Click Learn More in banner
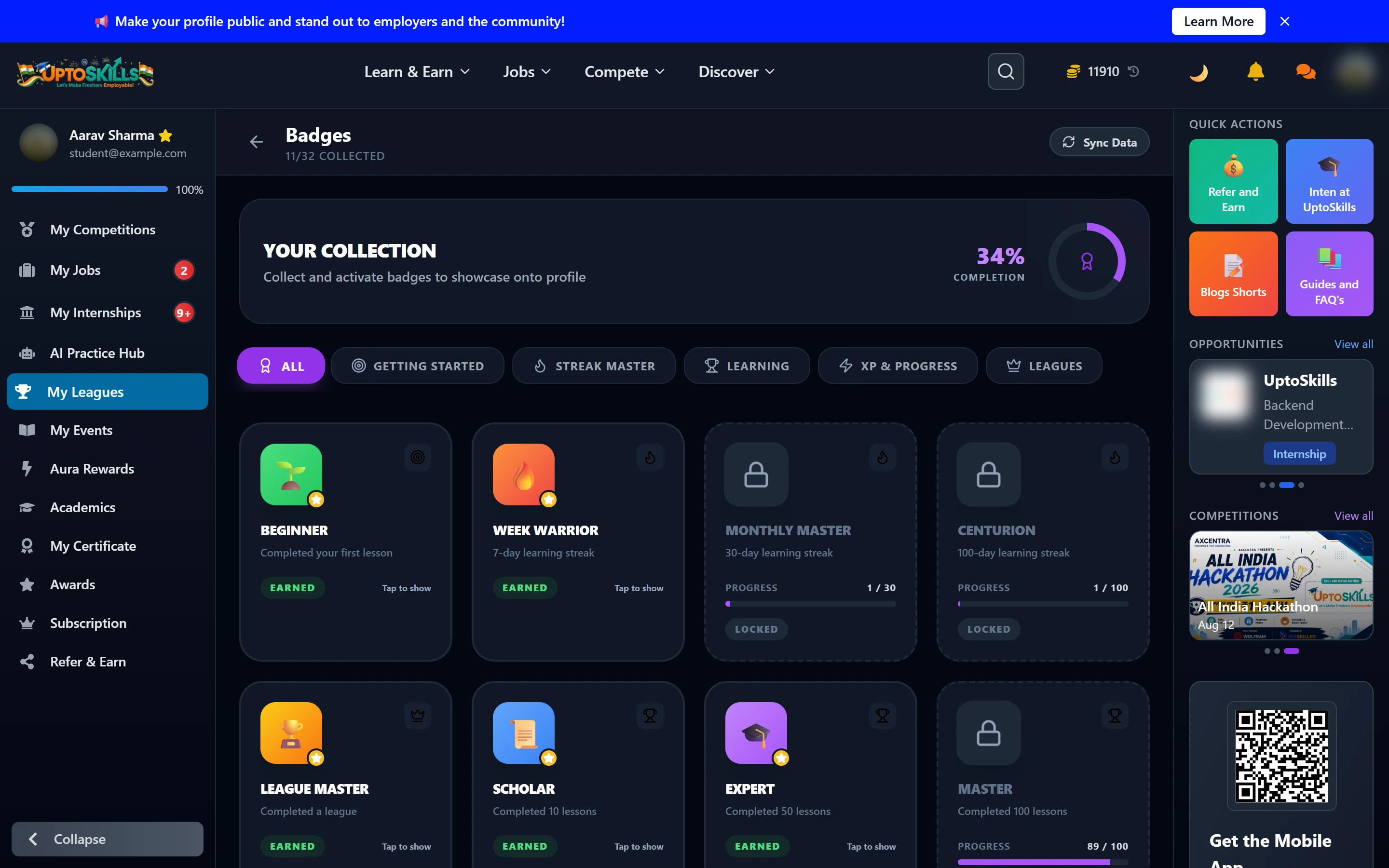 tap(1218, 21)
